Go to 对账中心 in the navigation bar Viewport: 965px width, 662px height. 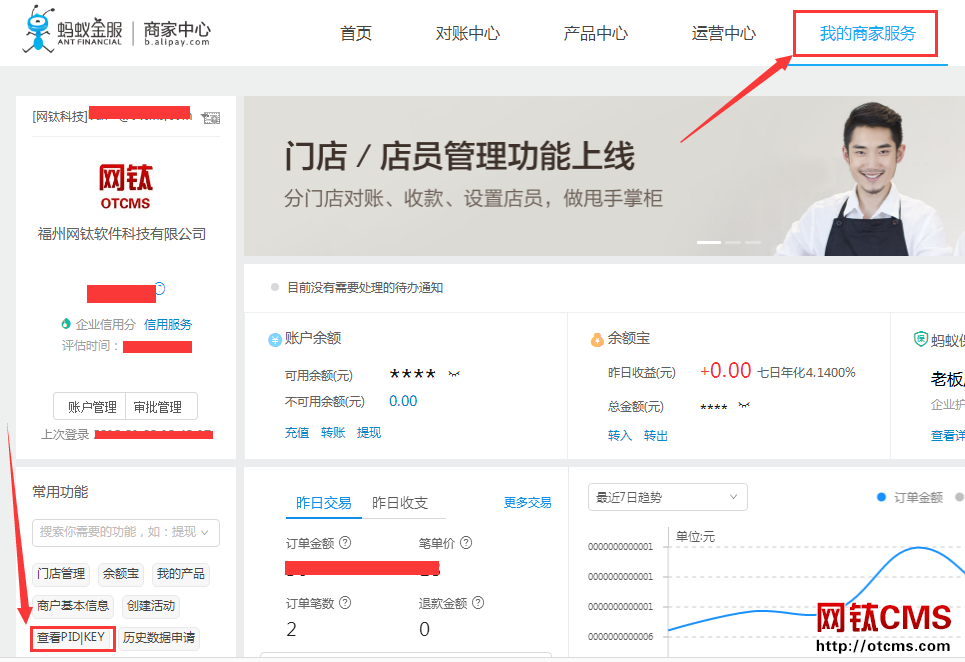pos(467,34)
